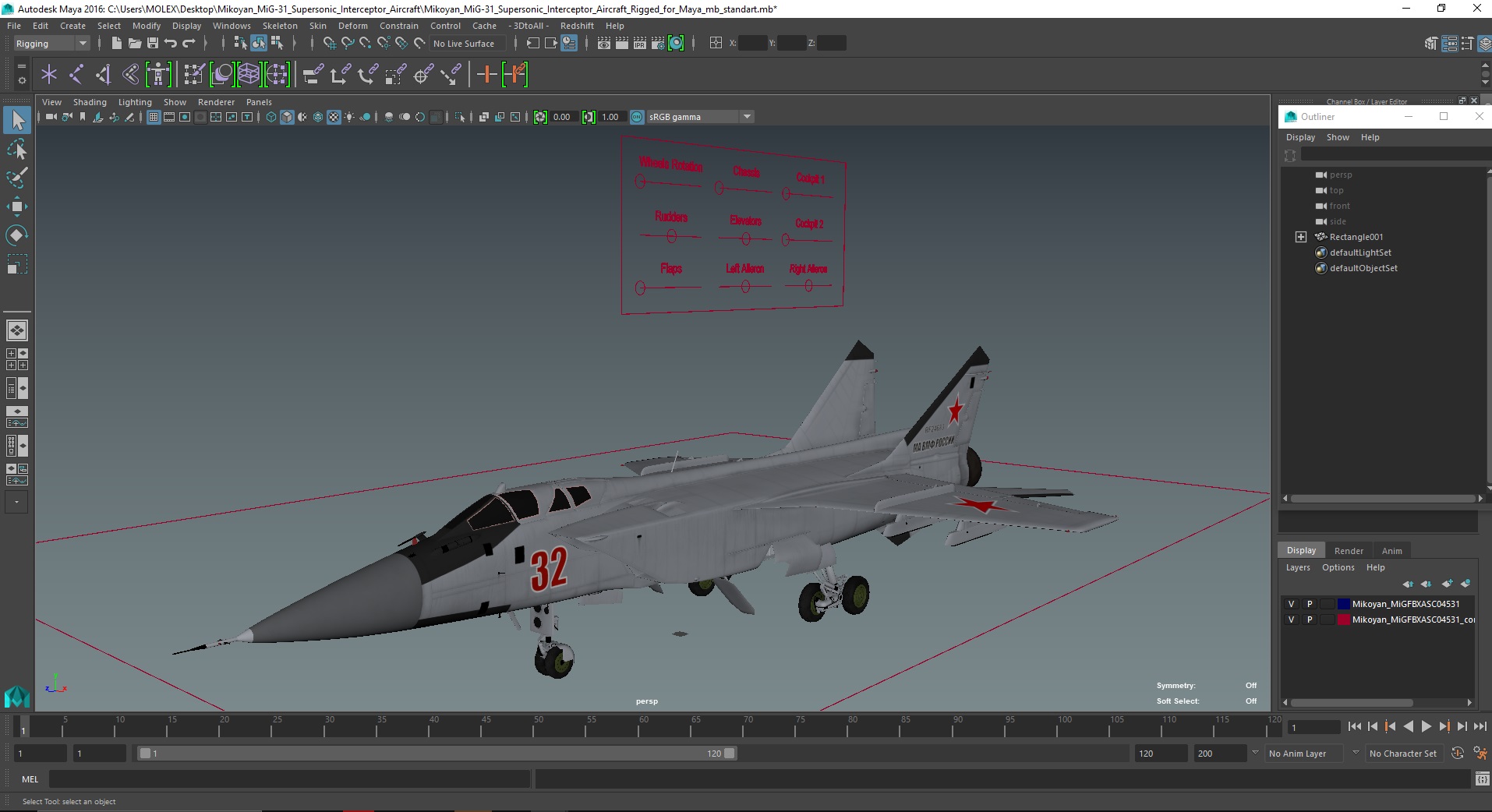The image size is (1492, 812).
Task: Open the Shading viewport menu
Action: (x=90, y=102)
